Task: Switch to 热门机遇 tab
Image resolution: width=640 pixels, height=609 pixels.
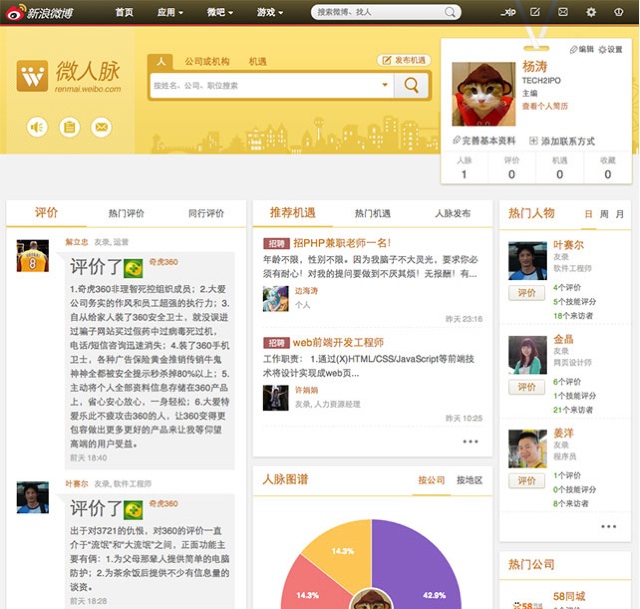Action: 373,213
